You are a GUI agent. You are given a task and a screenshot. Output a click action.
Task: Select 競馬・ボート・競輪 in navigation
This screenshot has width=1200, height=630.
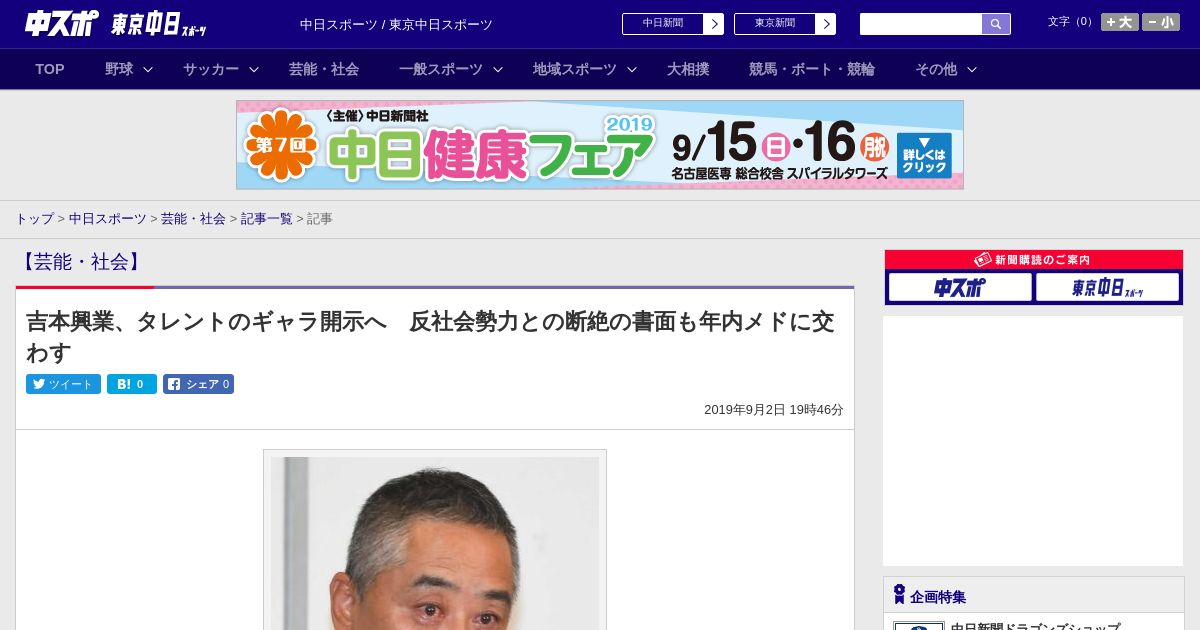coord(812,69)
